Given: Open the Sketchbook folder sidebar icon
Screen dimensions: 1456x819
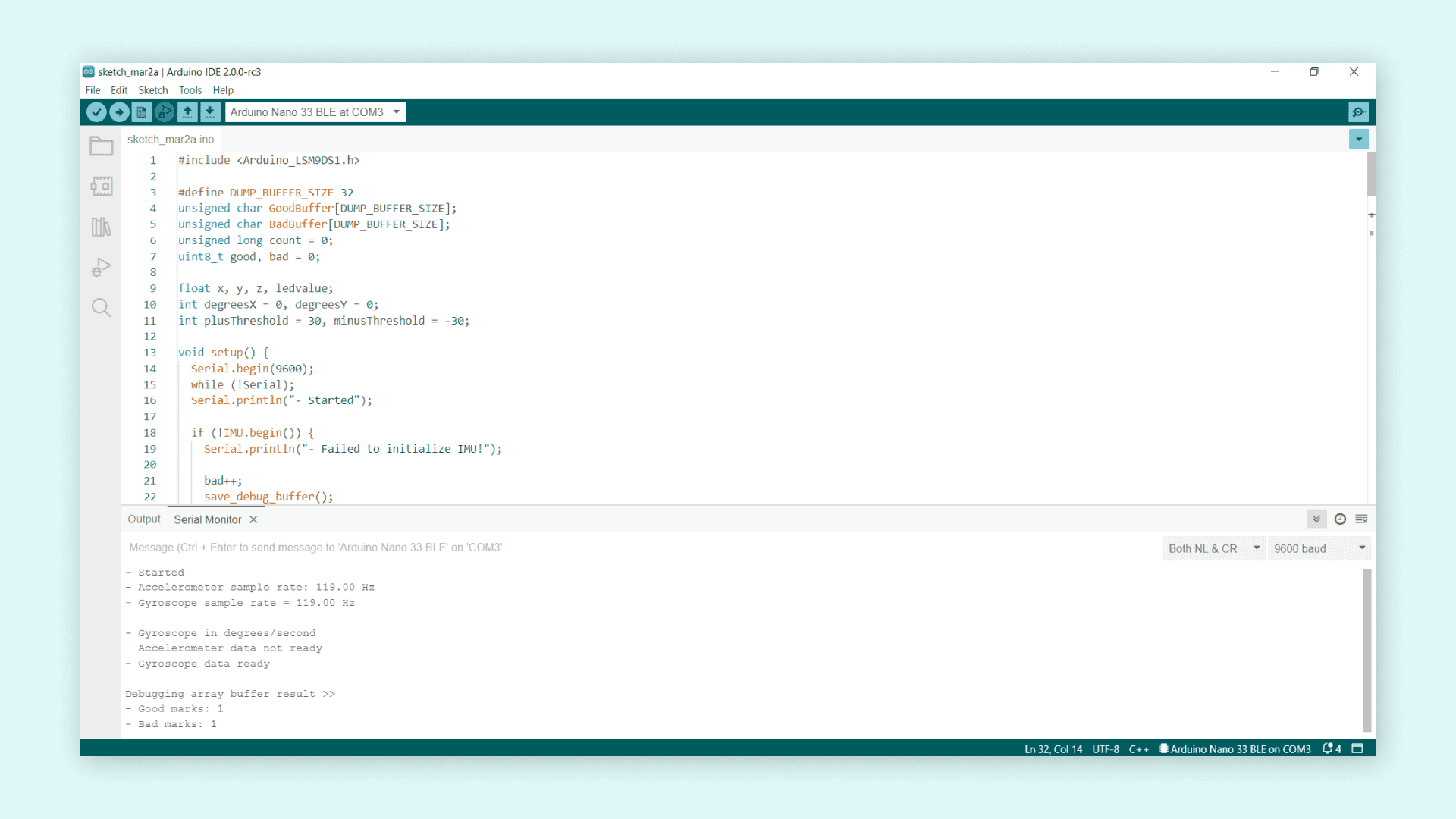Looking at the screenshot, I should click(102, 146).
